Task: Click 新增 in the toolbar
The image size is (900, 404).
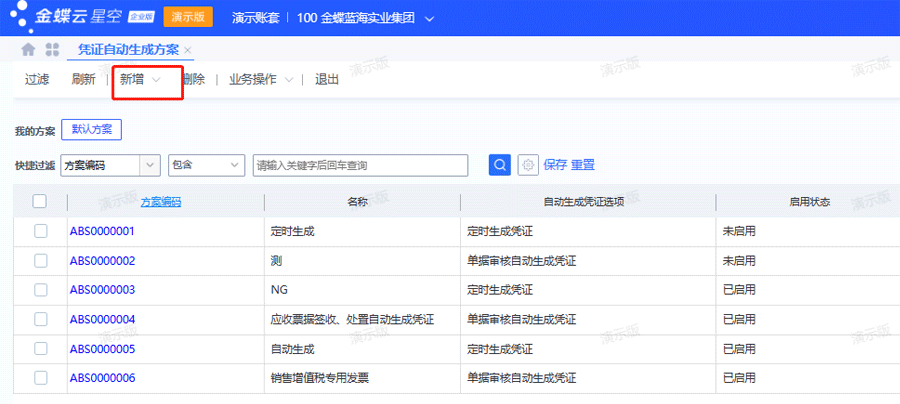Action: coord(132,80)
